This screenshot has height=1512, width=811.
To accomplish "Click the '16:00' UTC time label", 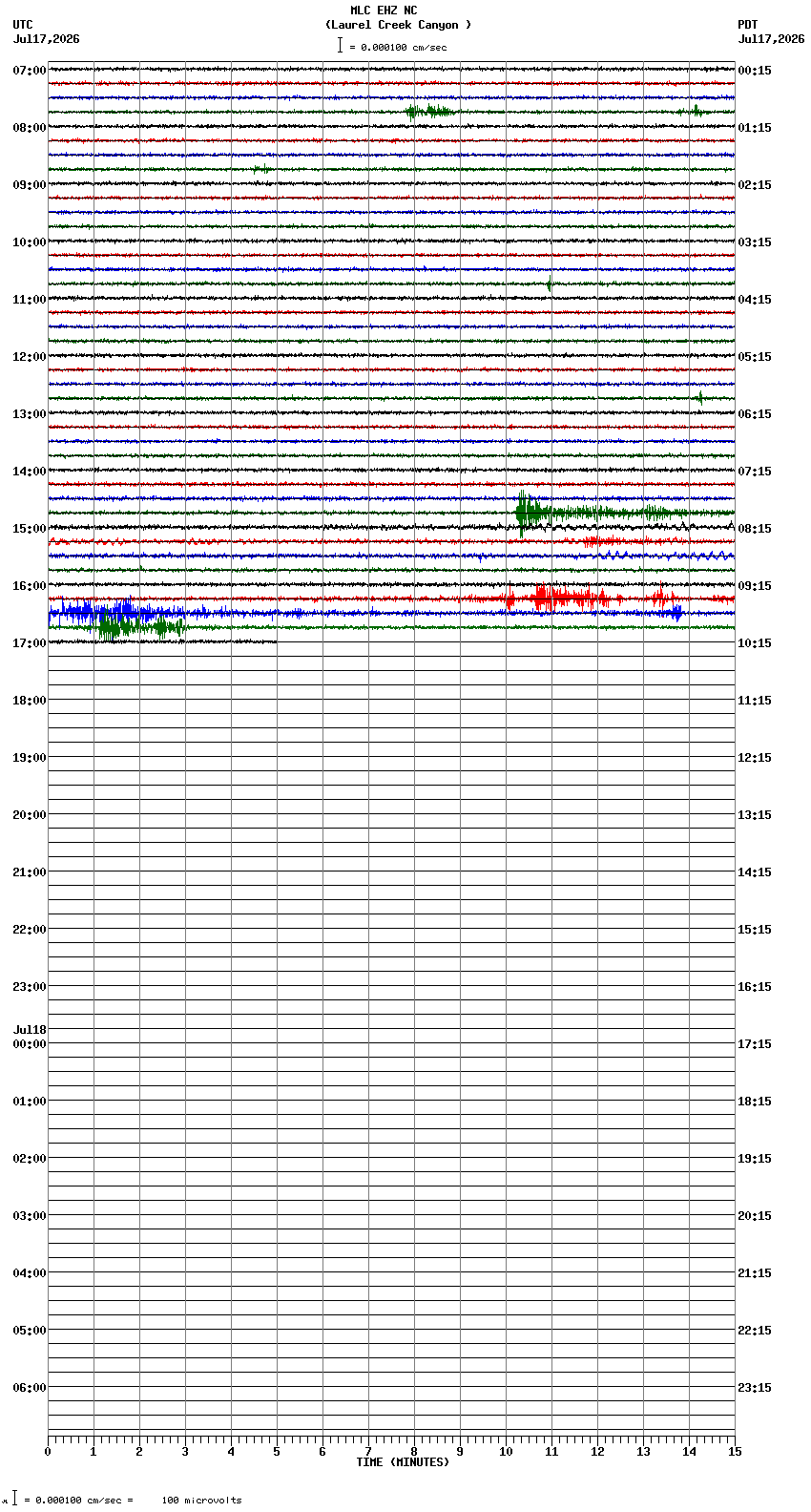I will pyautogui.click(x=30, y=586).
